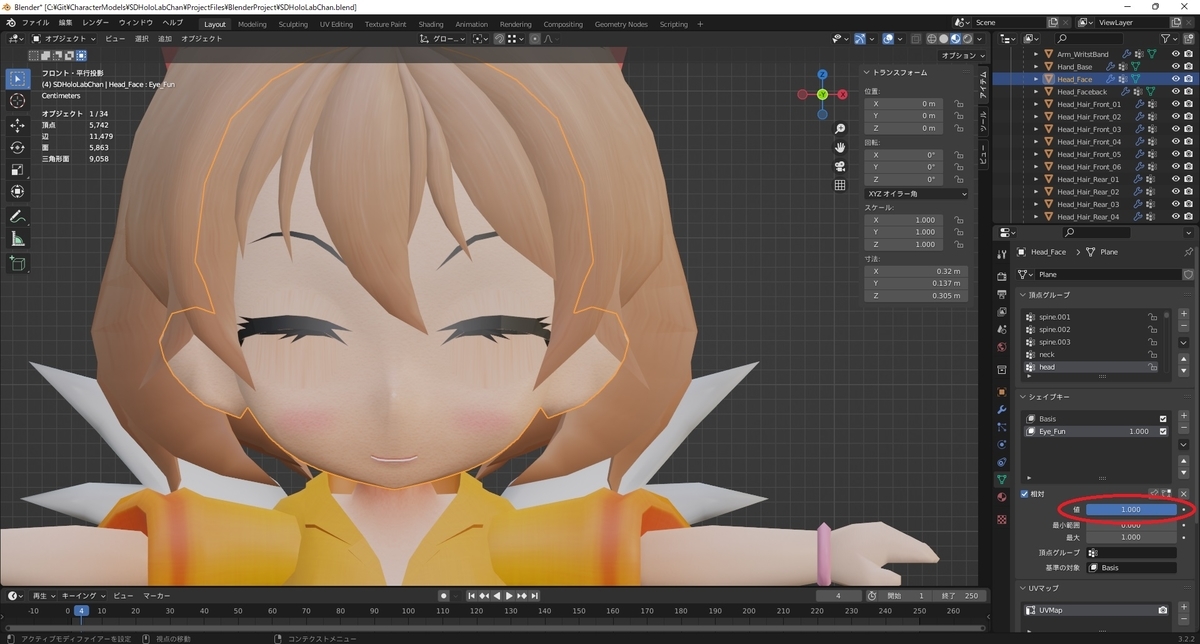Uncheck the 相対 relative checkbox
Viewport: 1200px width, 644px height.
1024,494
